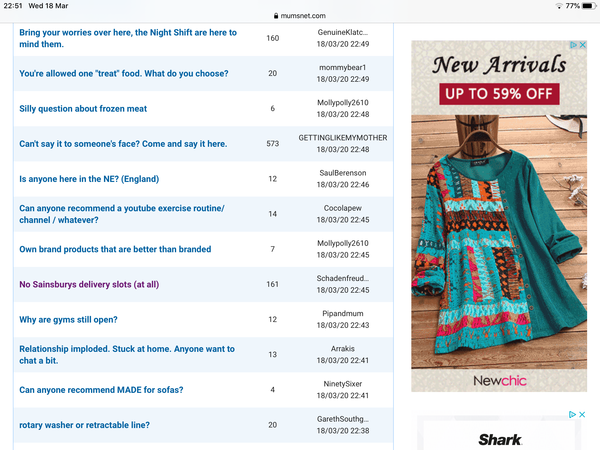Click poster Mollypolly2610 in frozen meat row

point(343,103)
